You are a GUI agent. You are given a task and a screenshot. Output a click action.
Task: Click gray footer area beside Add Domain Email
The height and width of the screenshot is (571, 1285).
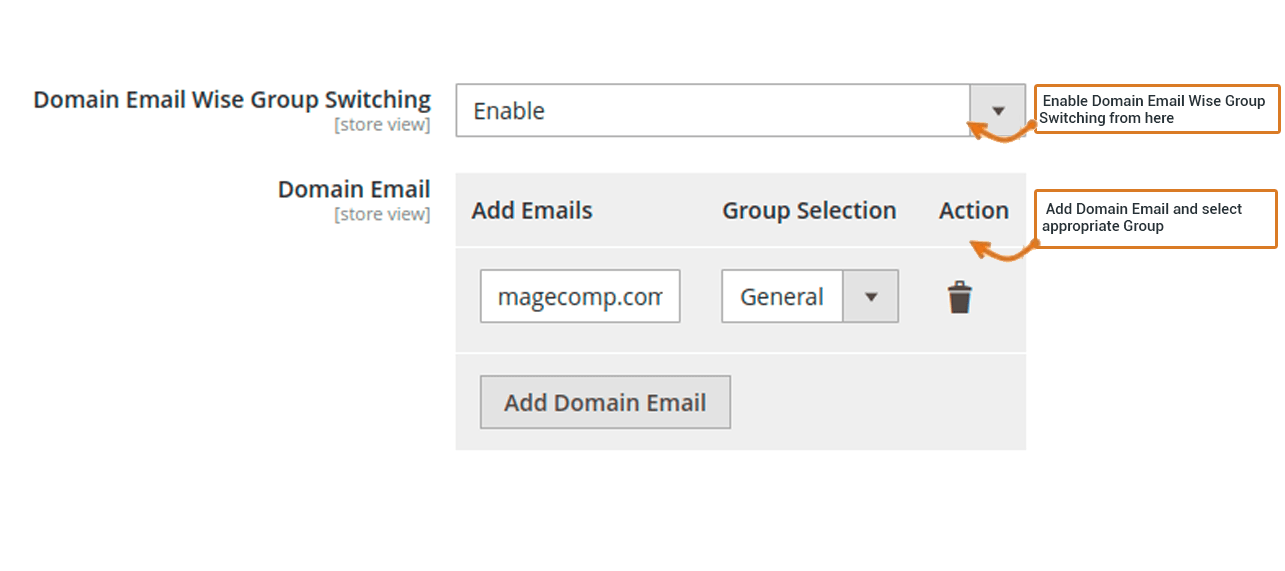coord(878,402)
